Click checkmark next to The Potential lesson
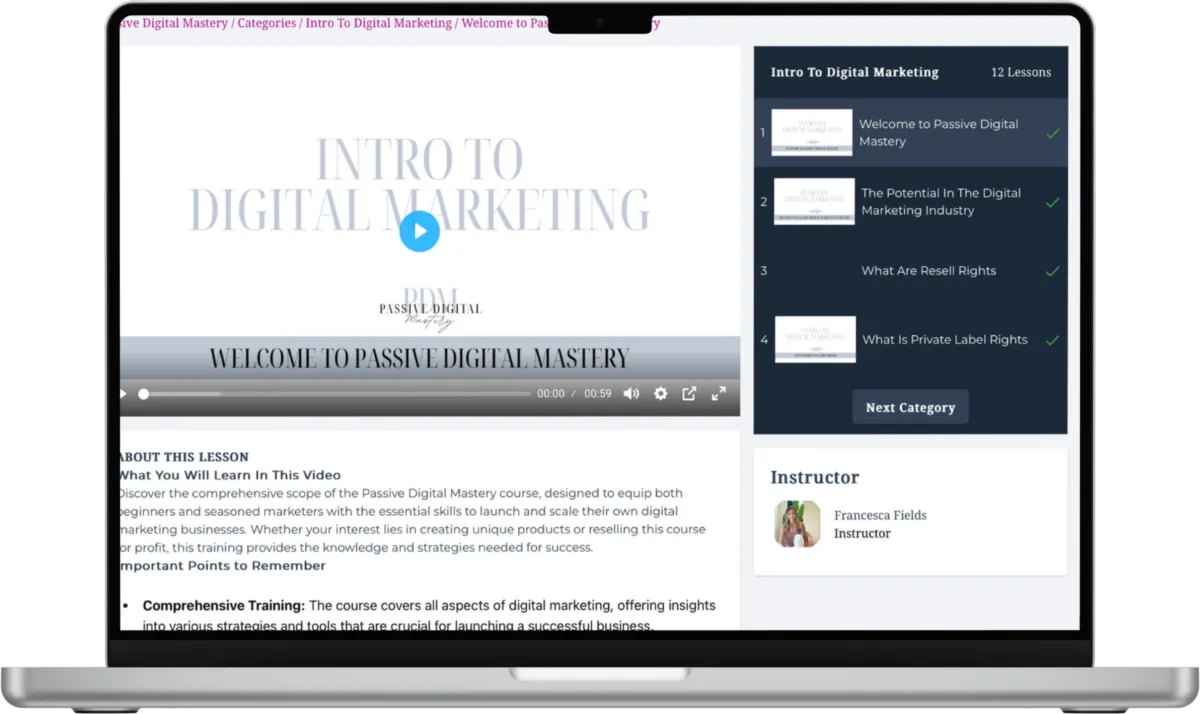 click(x=1052, y=202)
